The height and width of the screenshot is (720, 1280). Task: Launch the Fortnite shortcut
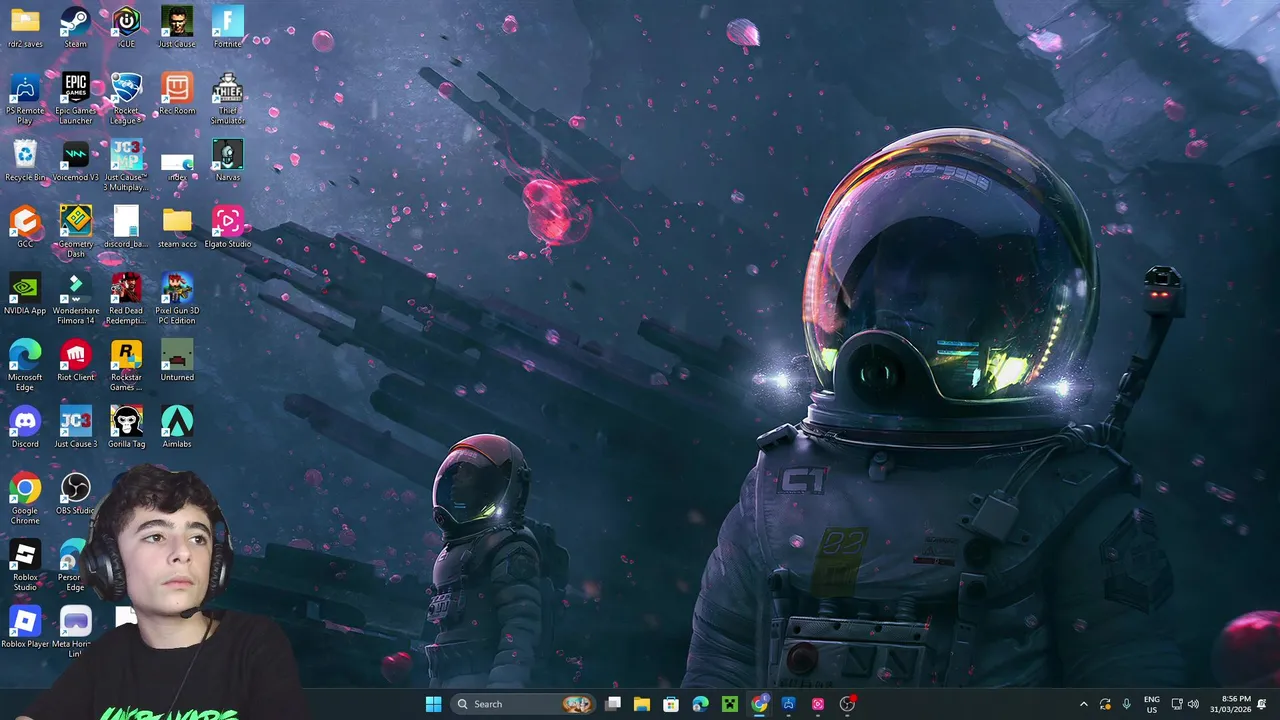coord(228,27)
